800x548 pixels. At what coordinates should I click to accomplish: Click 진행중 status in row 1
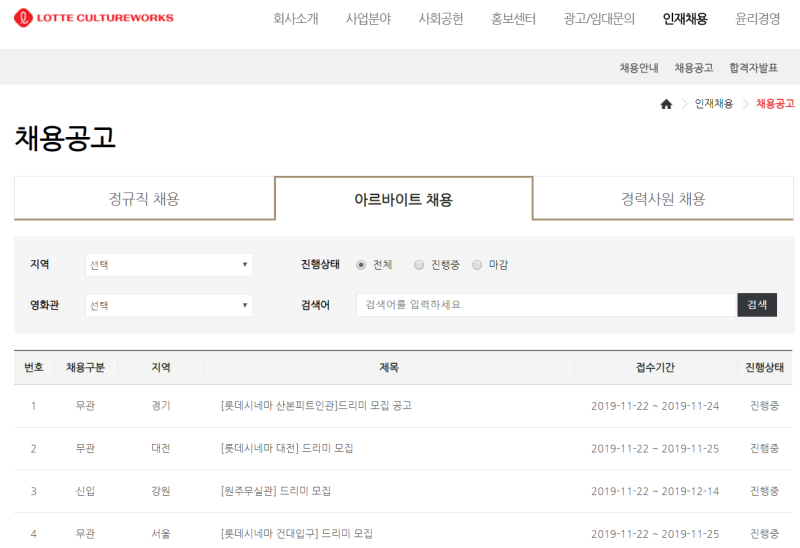(x=764, y=406)
